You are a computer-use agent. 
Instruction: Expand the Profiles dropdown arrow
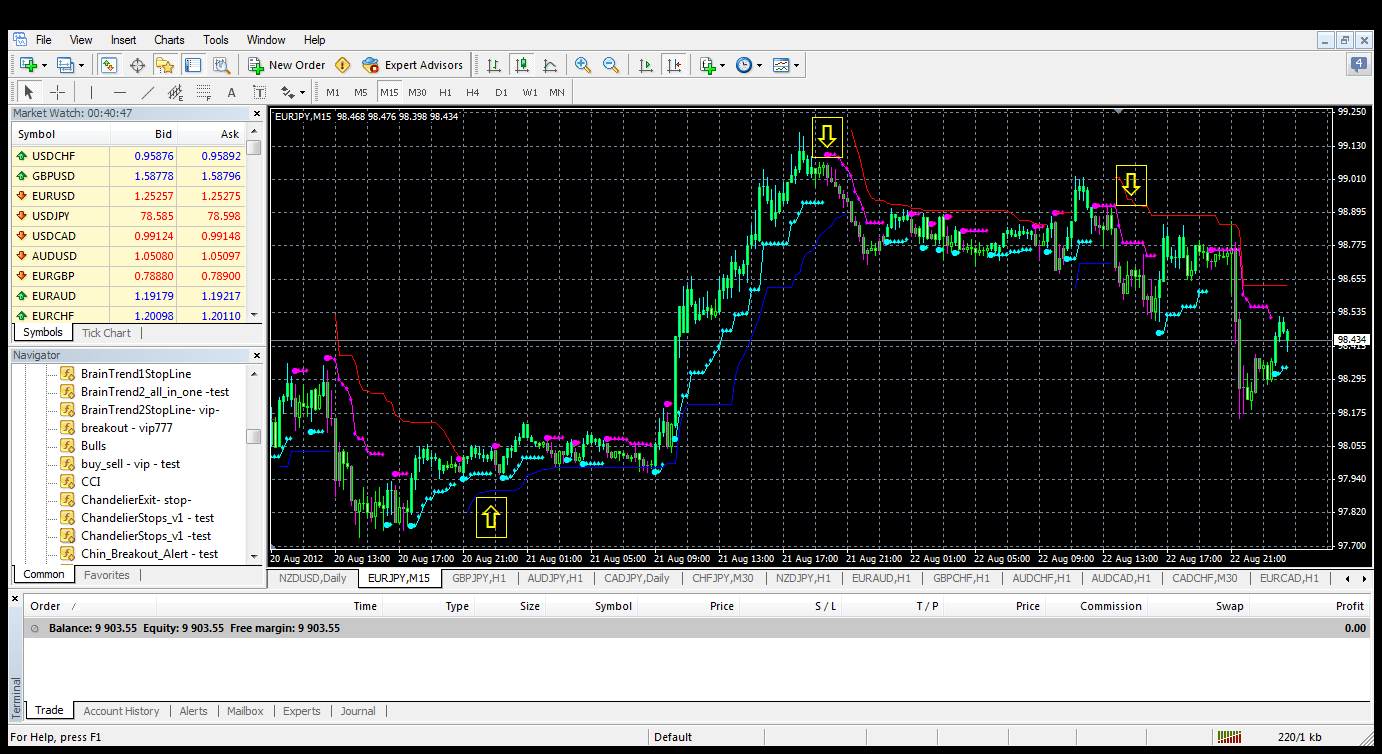[82, 66]
